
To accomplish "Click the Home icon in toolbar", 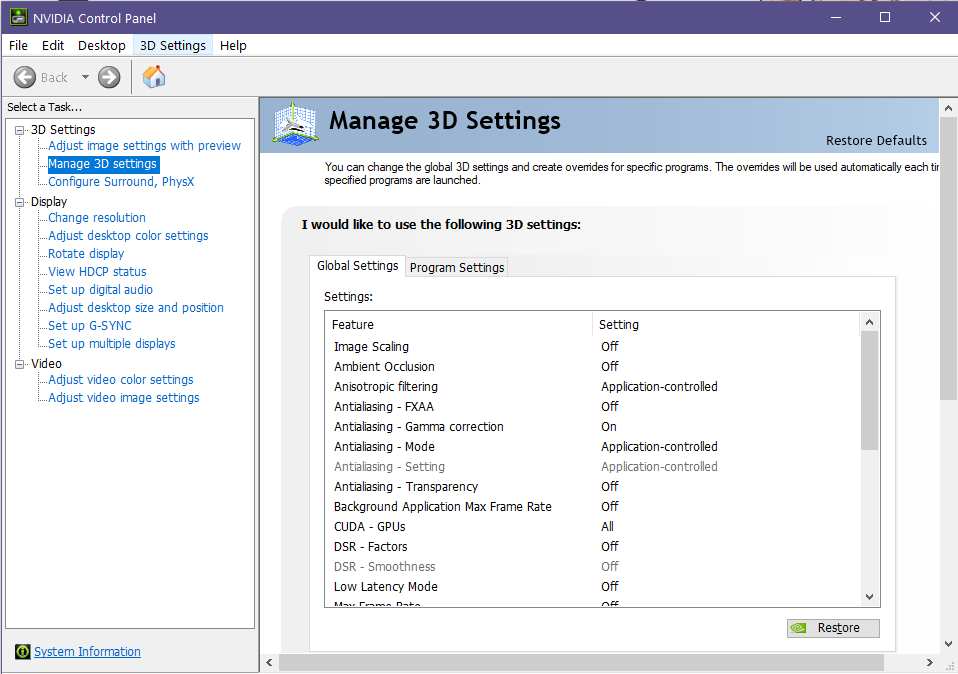I will coord(154,77).
